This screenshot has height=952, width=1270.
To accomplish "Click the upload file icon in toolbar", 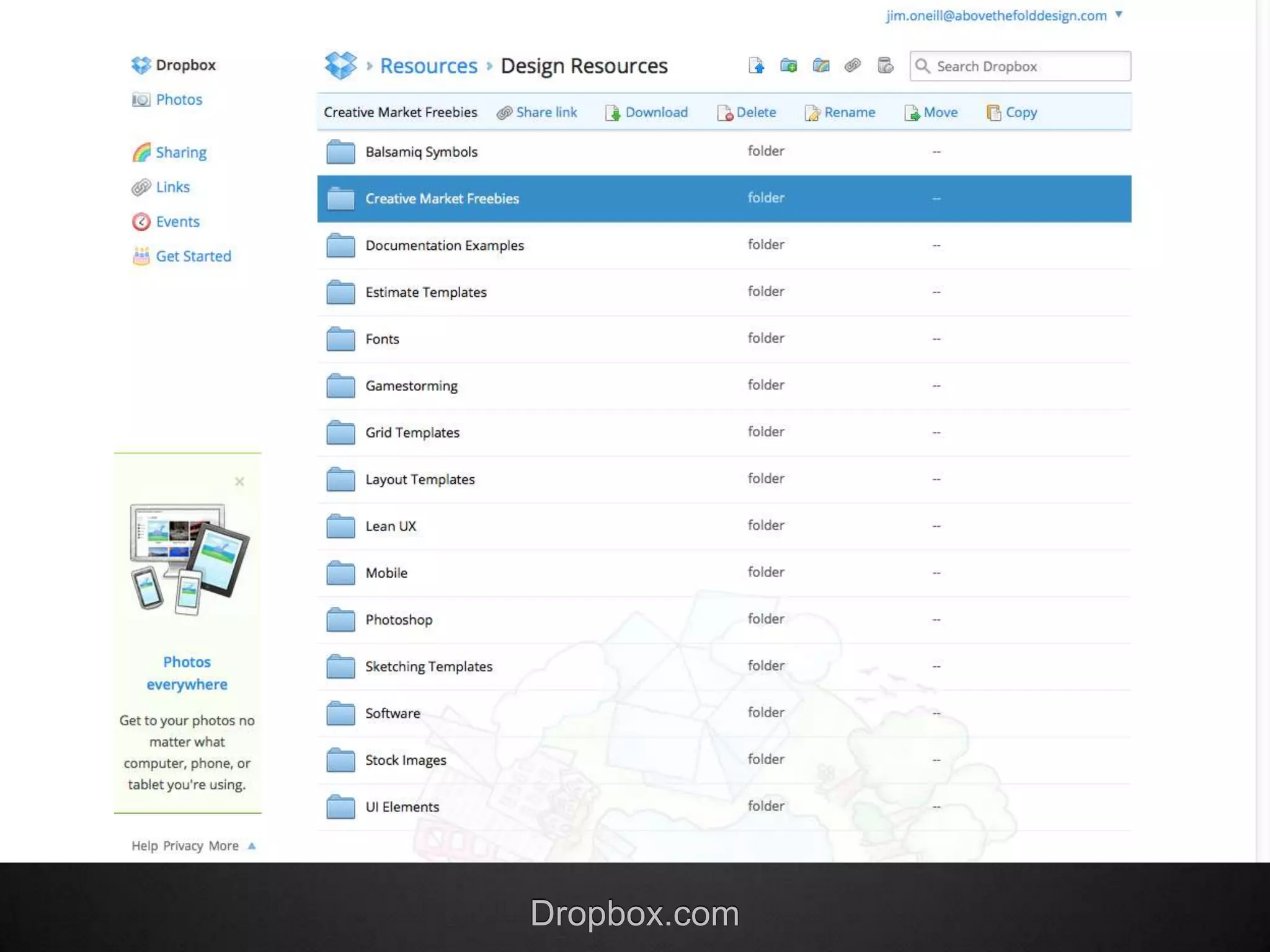I will pyautogui.click(x=756, y=66).
